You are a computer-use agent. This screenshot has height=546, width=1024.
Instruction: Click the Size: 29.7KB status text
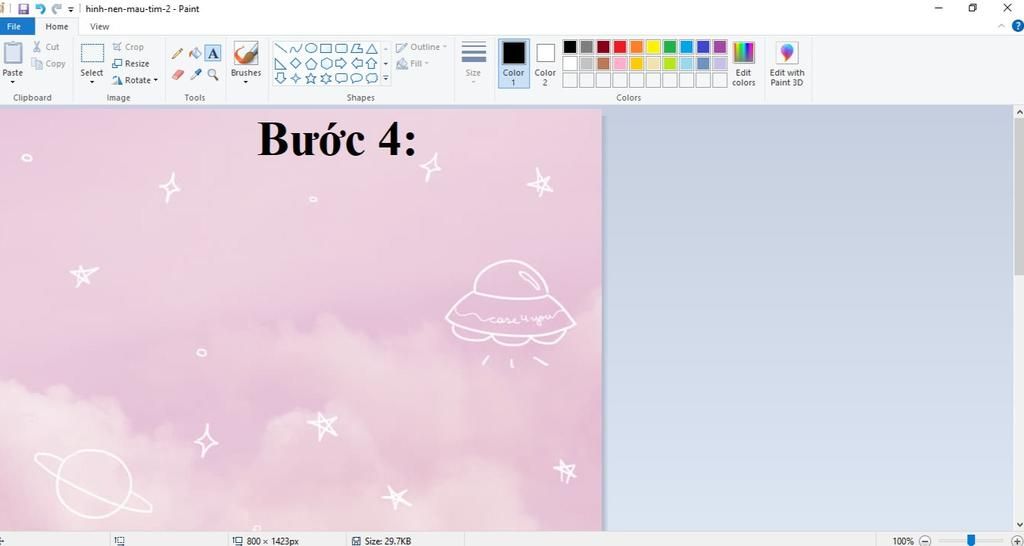[387, 541]
